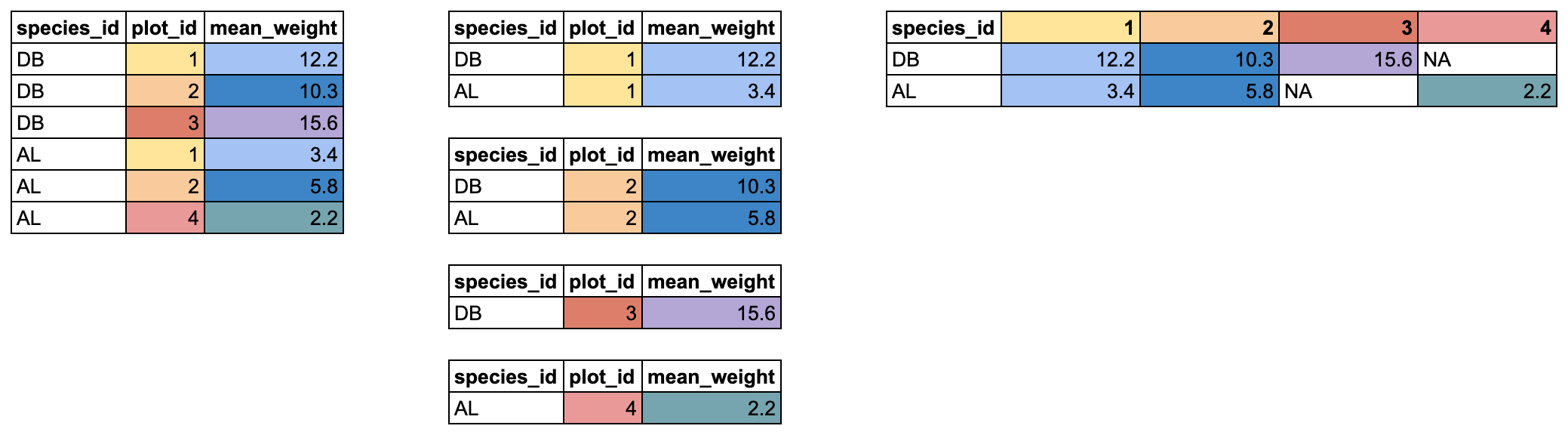Click the 5.8 cell in the wide table

tap(1209, 91)
